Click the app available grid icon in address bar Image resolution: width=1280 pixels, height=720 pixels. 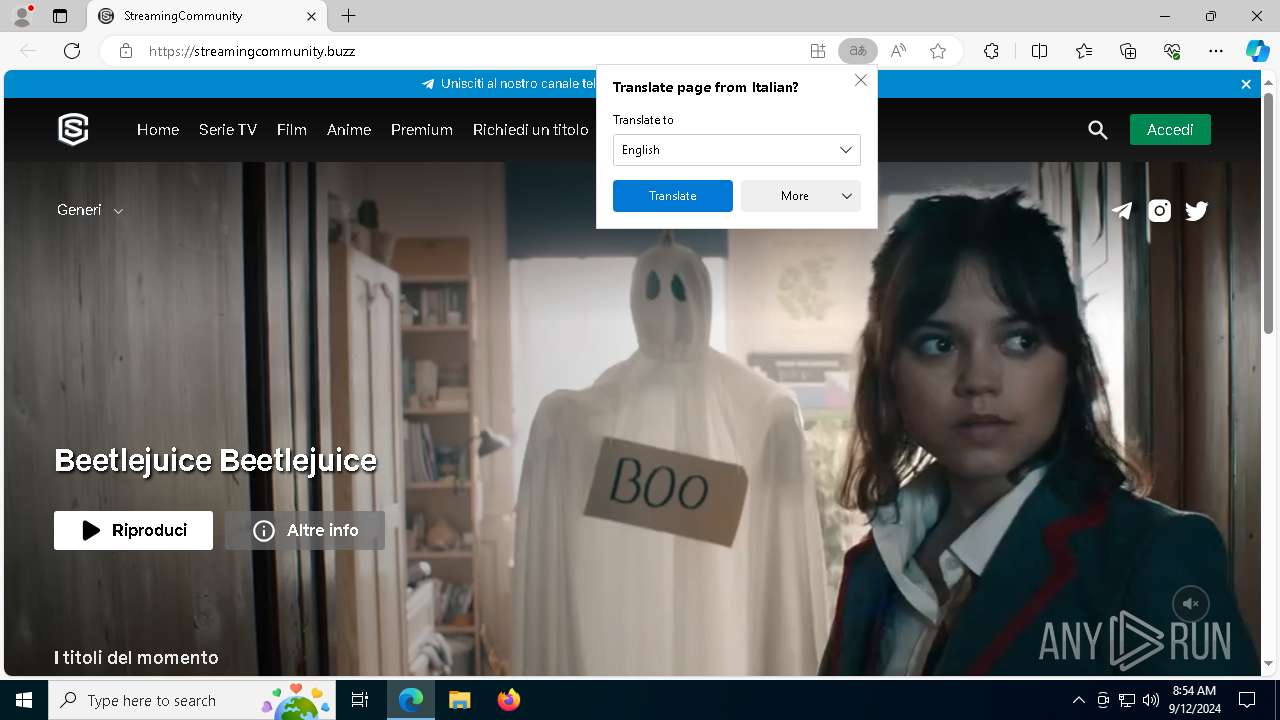[818, 51]
